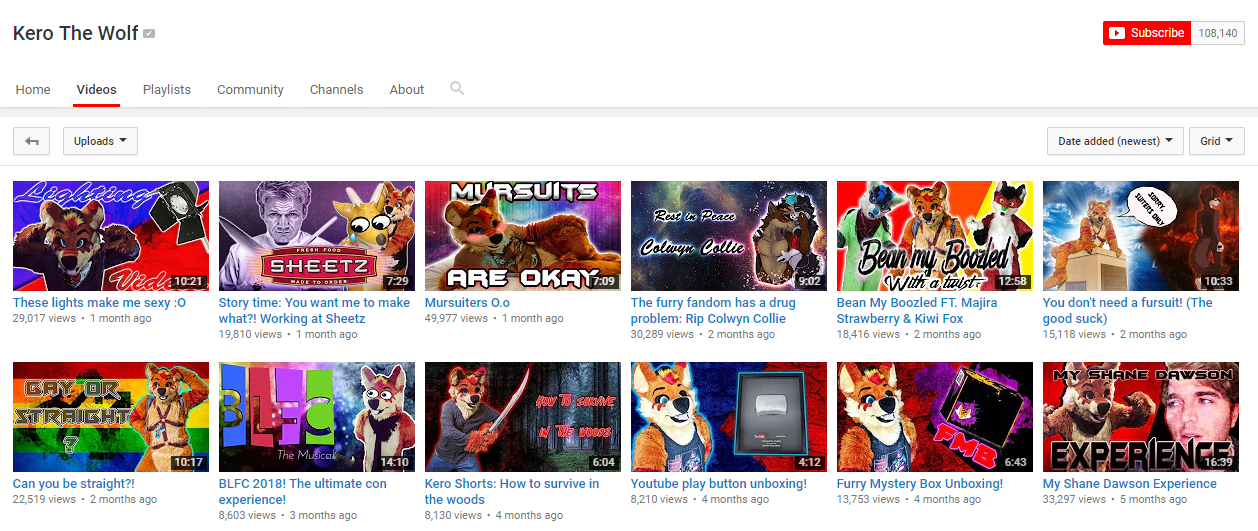The height and width of the screenshot is (531, 1258).
Task: Open thumbnail of These lights make me sexy video
Action: pyautogui.click(x=111, y=236)
